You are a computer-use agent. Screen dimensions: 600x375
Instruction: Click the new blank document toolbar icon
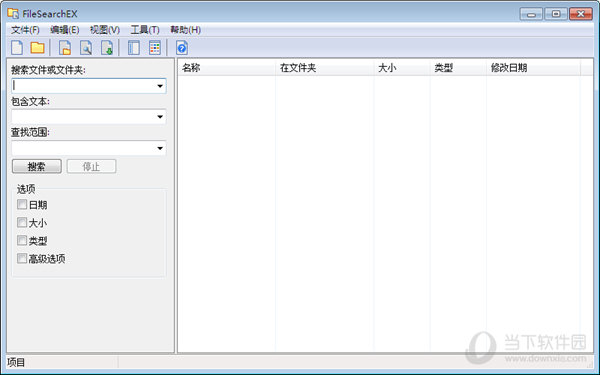coord(17,48)
